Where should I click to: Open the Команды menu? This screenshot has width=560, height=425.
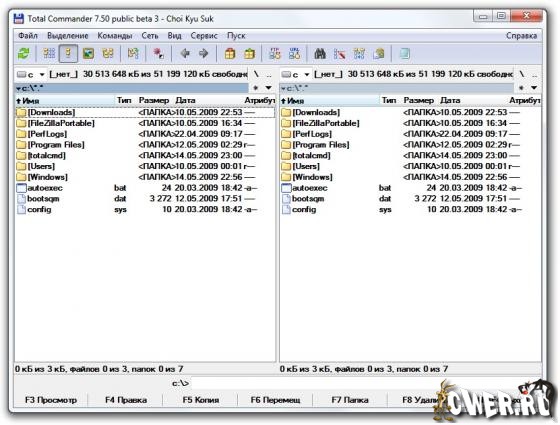[x=115, y=36]
